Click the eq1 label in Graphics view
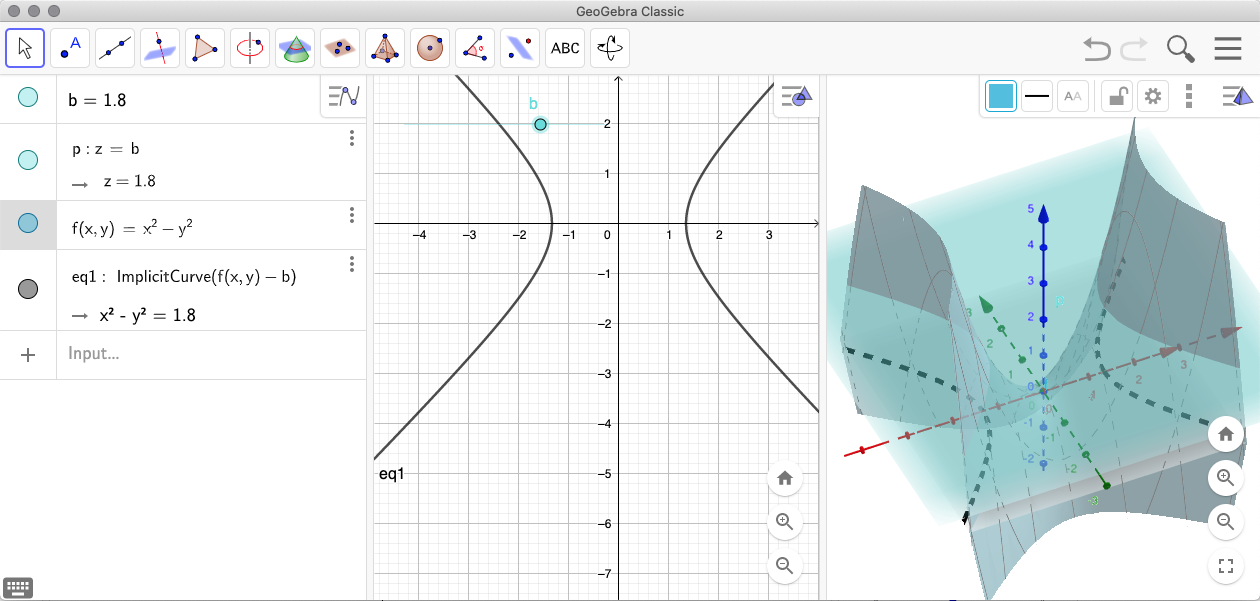 391,473
